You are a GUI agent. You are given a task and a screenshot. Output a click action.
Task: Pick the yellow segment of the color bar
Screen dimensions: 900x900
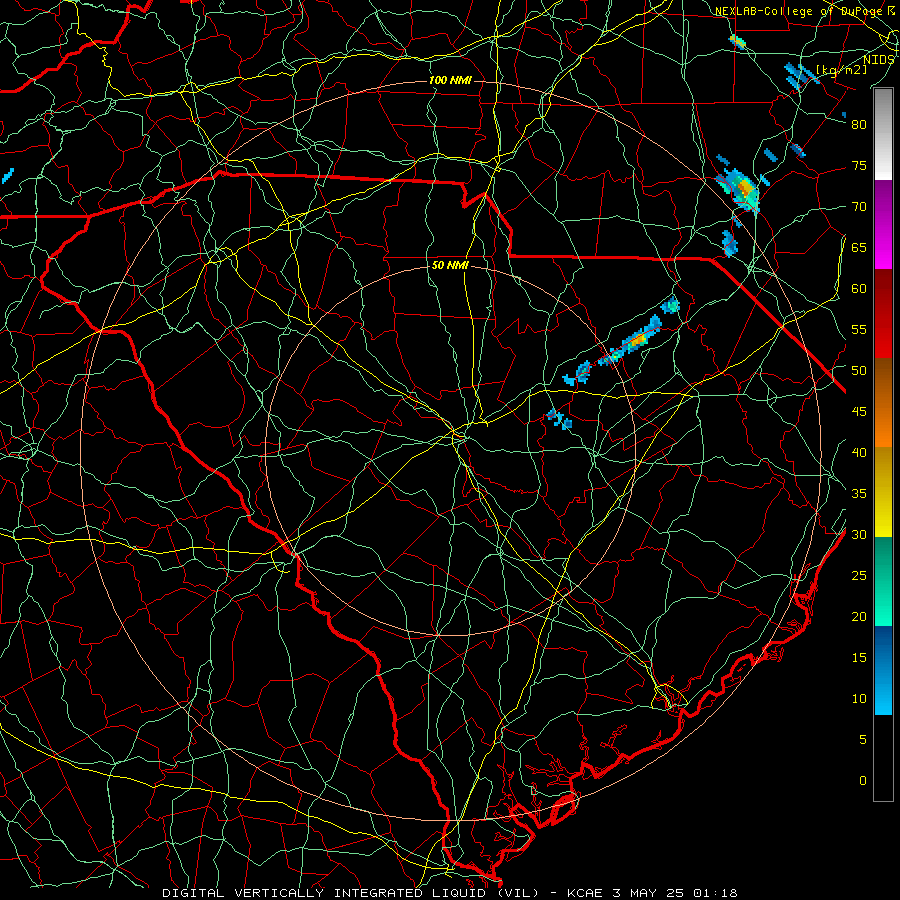pyautogui.click(x=883, y=492)
